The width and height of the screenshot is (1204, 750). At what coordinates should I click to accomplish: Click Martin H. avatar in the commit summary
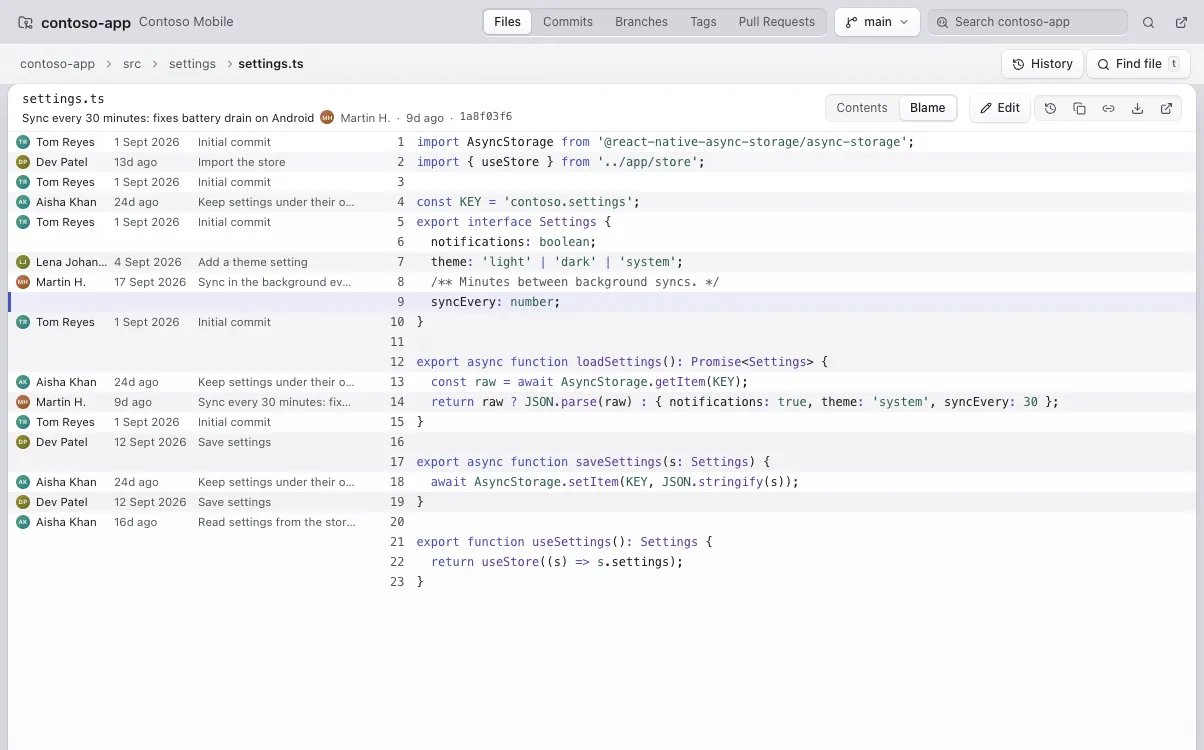(327, 118)
